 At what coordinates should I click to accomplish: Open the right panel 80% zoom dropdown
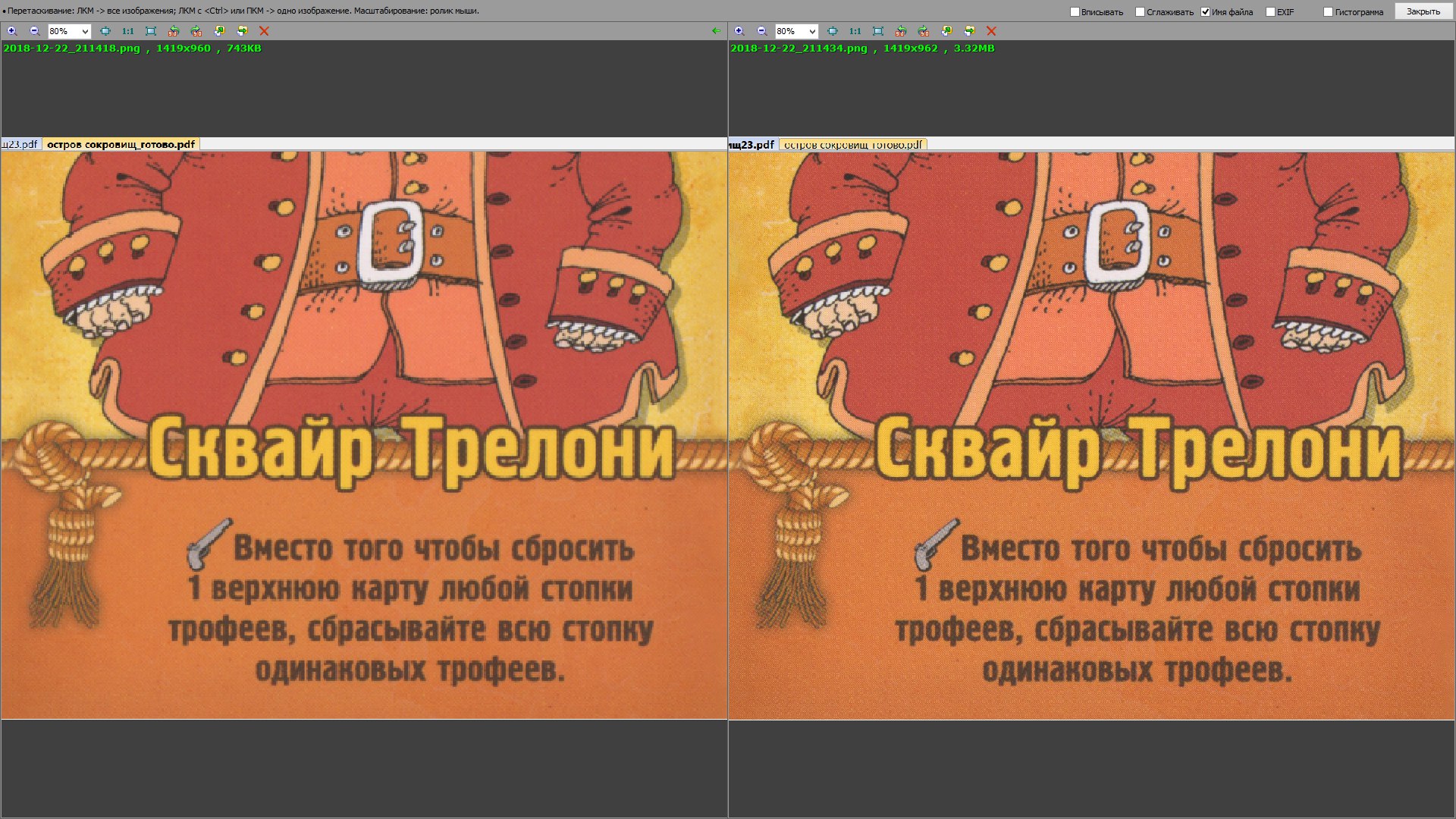click(796, 31)
